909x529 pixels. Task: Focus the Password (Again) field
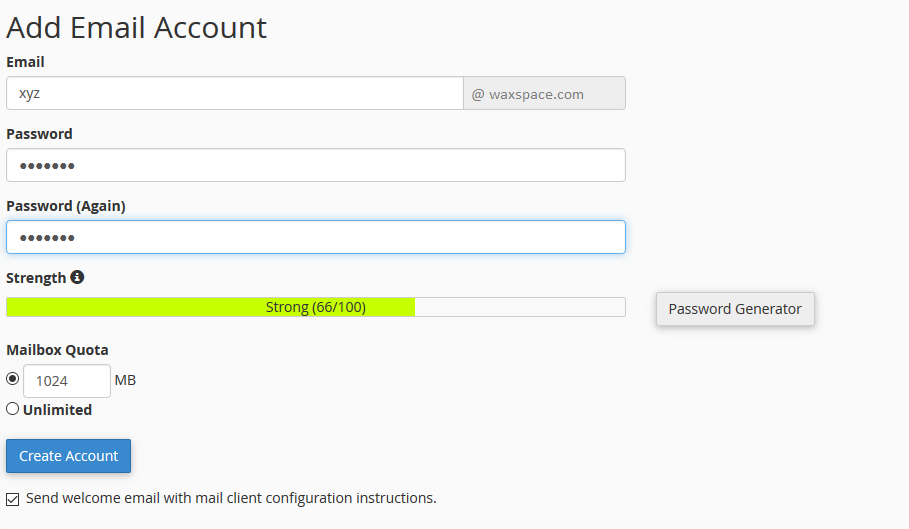click(x=315, y=237)
